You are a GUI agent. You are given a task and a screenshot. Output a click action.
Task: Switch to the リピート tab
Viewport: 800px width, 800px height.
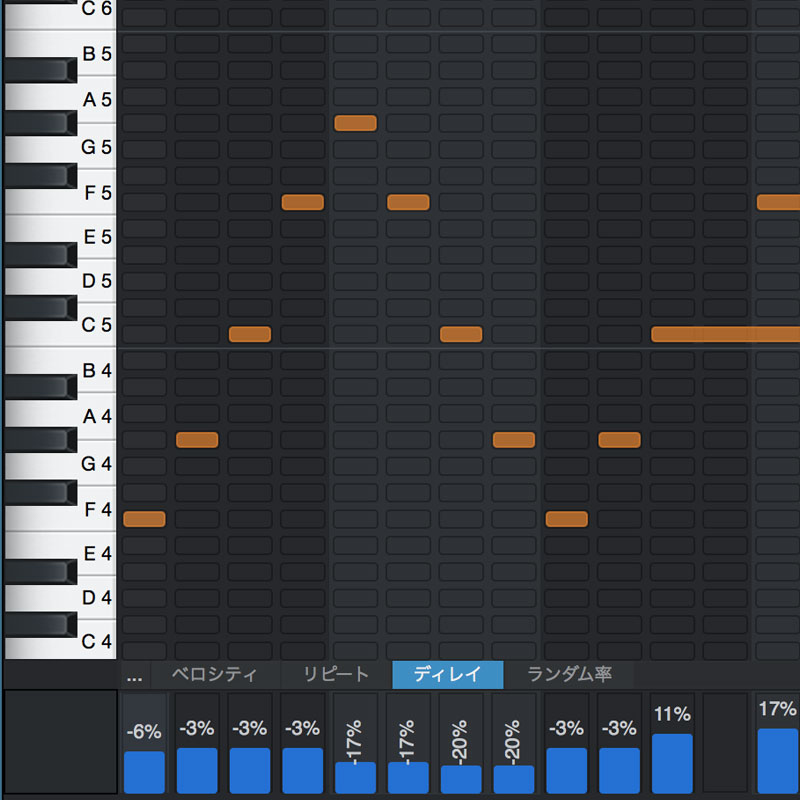pos(336,674)
